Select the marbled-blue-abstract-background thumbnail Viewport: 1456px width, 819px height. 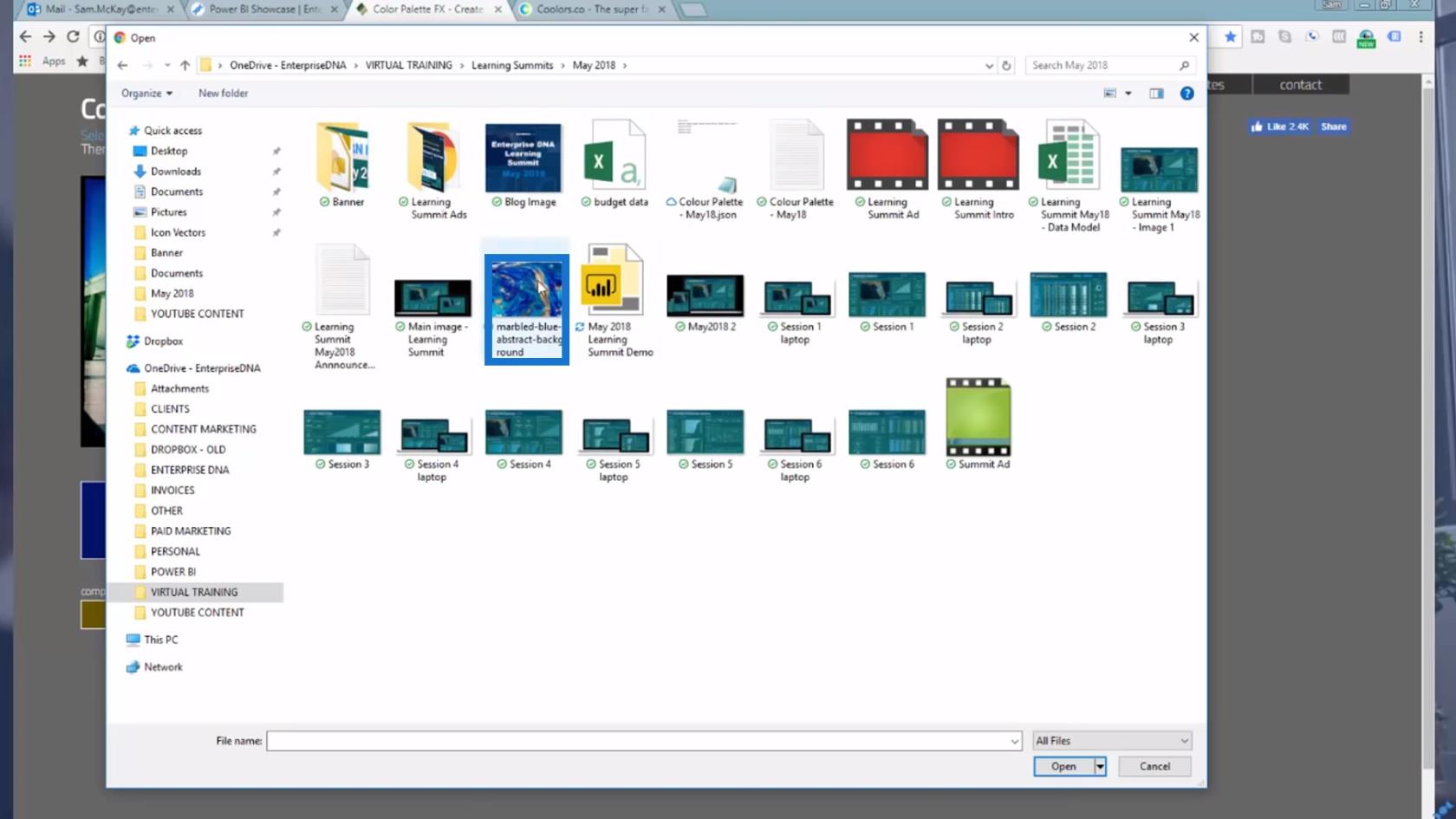(526, 309)
